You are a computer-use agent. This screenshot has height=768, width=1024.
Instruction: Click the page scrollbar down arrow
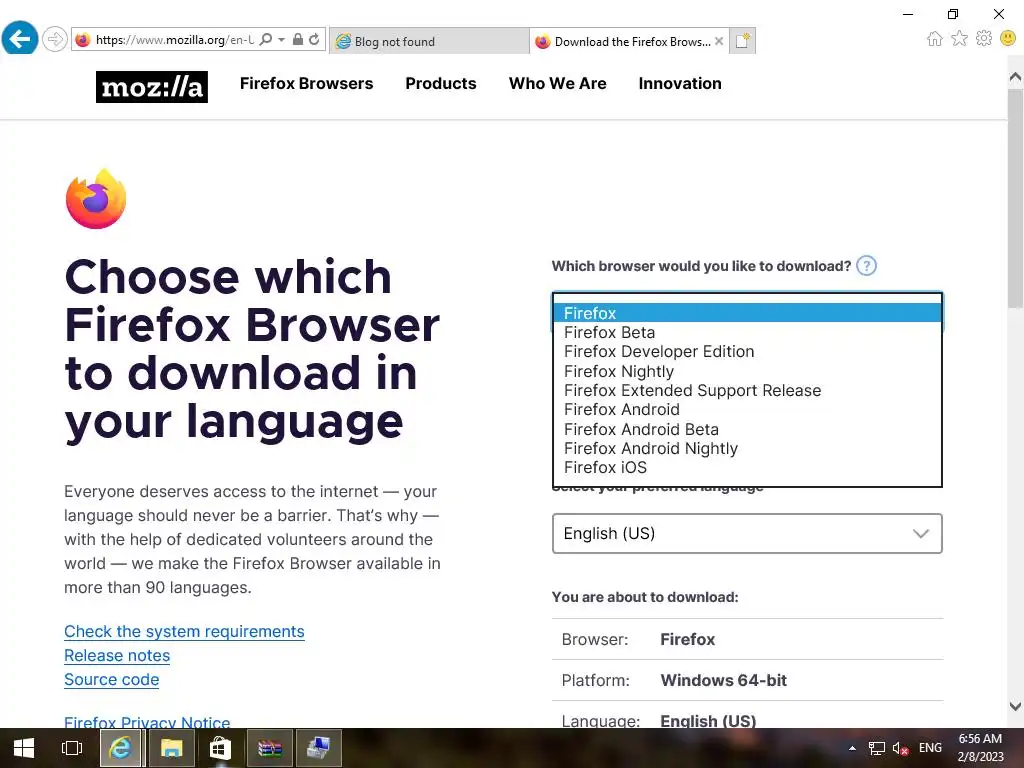click(1015, 706)
